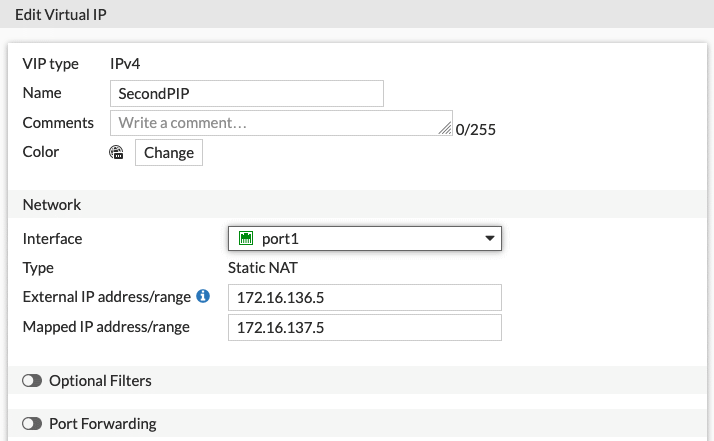Image resolution: width=714 pixels, height=441 pixels.
Task: Click the green port1 interface icon
Action: (245, 239)
